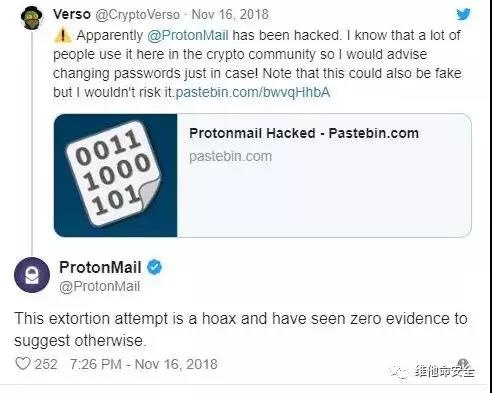The width and height of the screenshot is (492, 393).
Task: Click the 252 likes count
Action: [46, 364]
